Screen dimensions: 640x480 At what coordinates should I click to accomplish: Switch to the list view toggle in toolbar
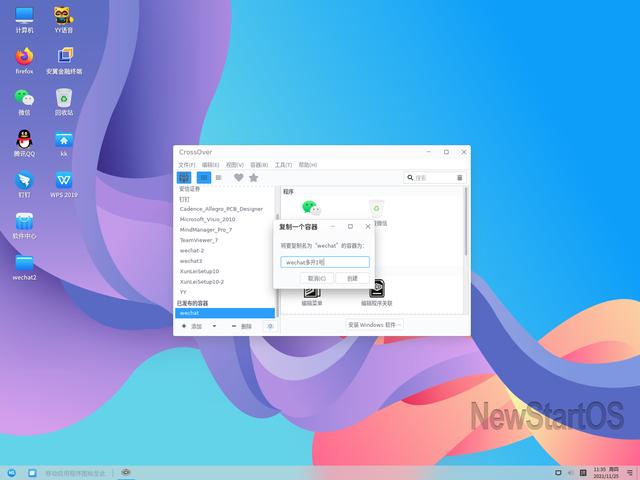coord(218,177)
